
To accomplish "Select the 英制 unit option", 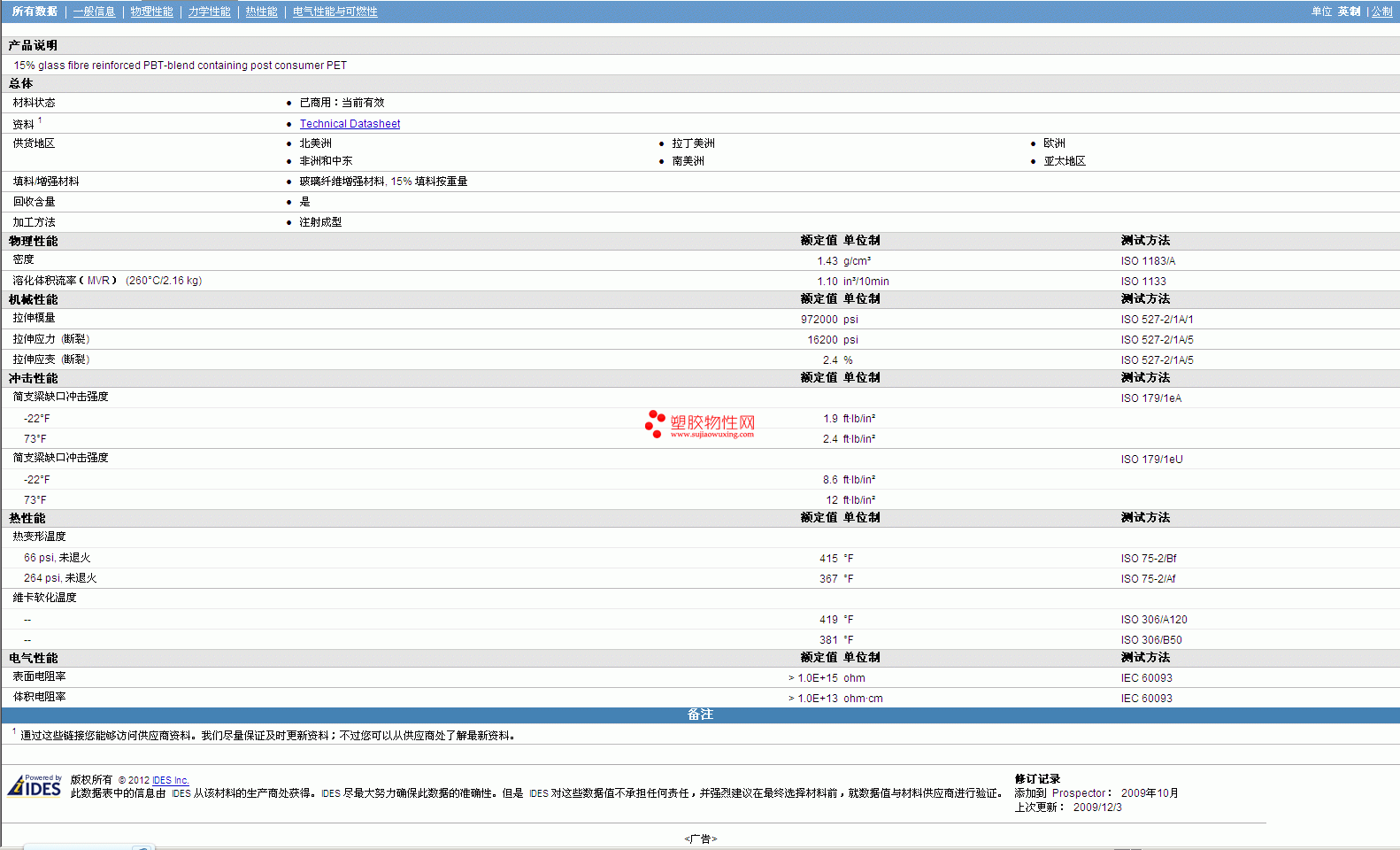I will point(1349,12).
